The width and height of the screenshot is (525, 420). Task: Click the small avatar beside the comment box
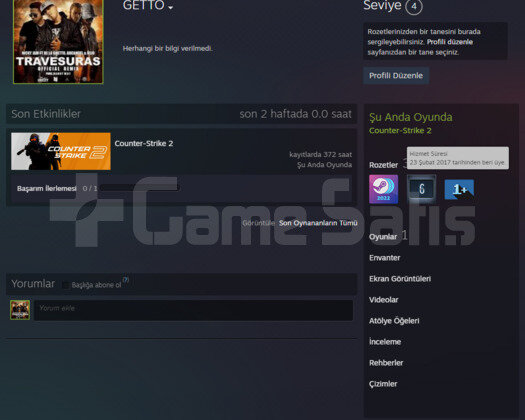[x=20, y=310]
